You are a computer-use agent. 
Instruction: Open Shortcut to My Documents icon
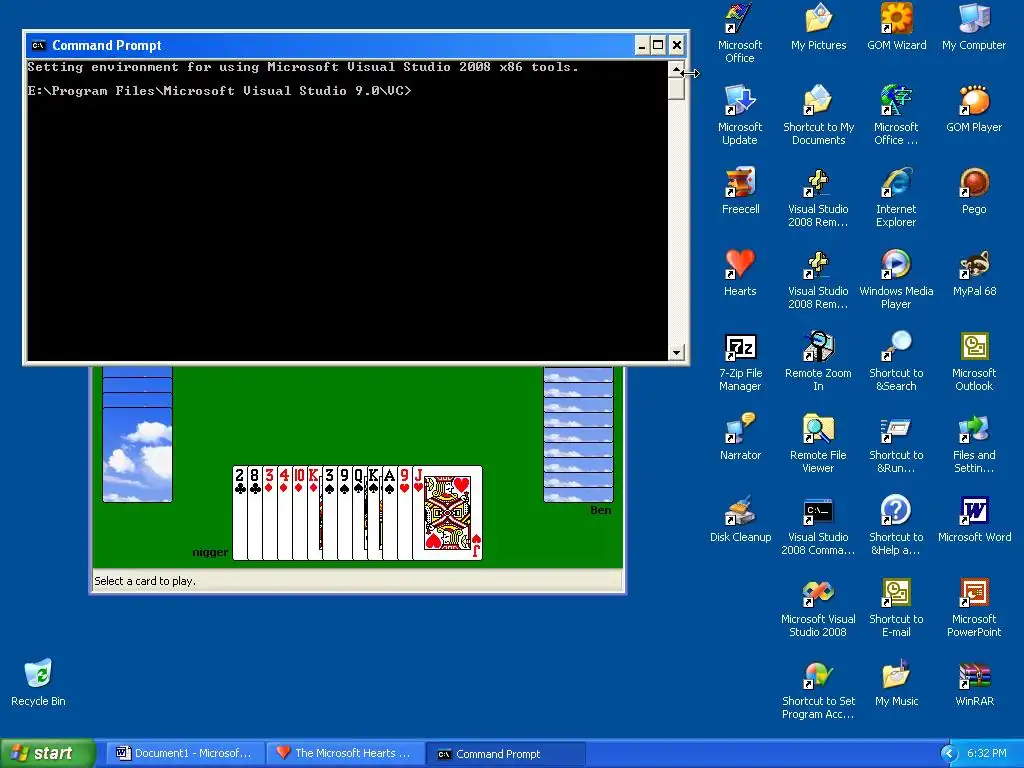[x=818, y=115]
